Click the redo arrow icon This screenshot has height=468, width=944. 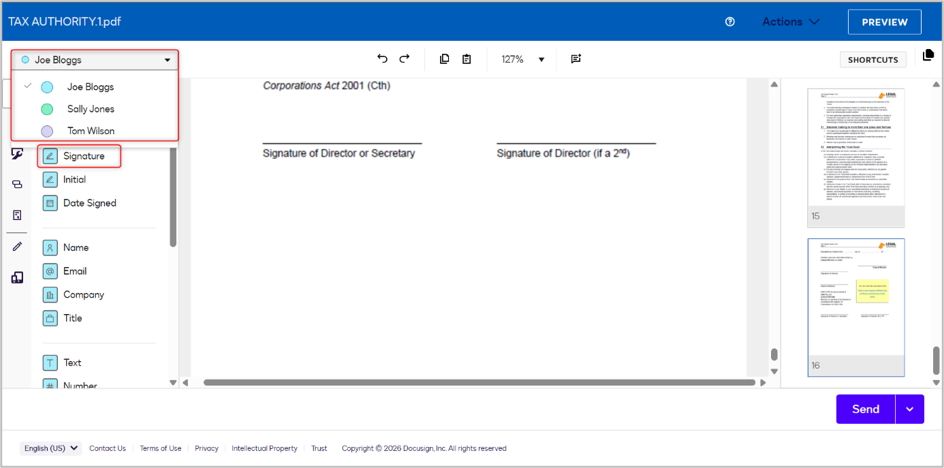pyautogui.click(x=405, y=59)
